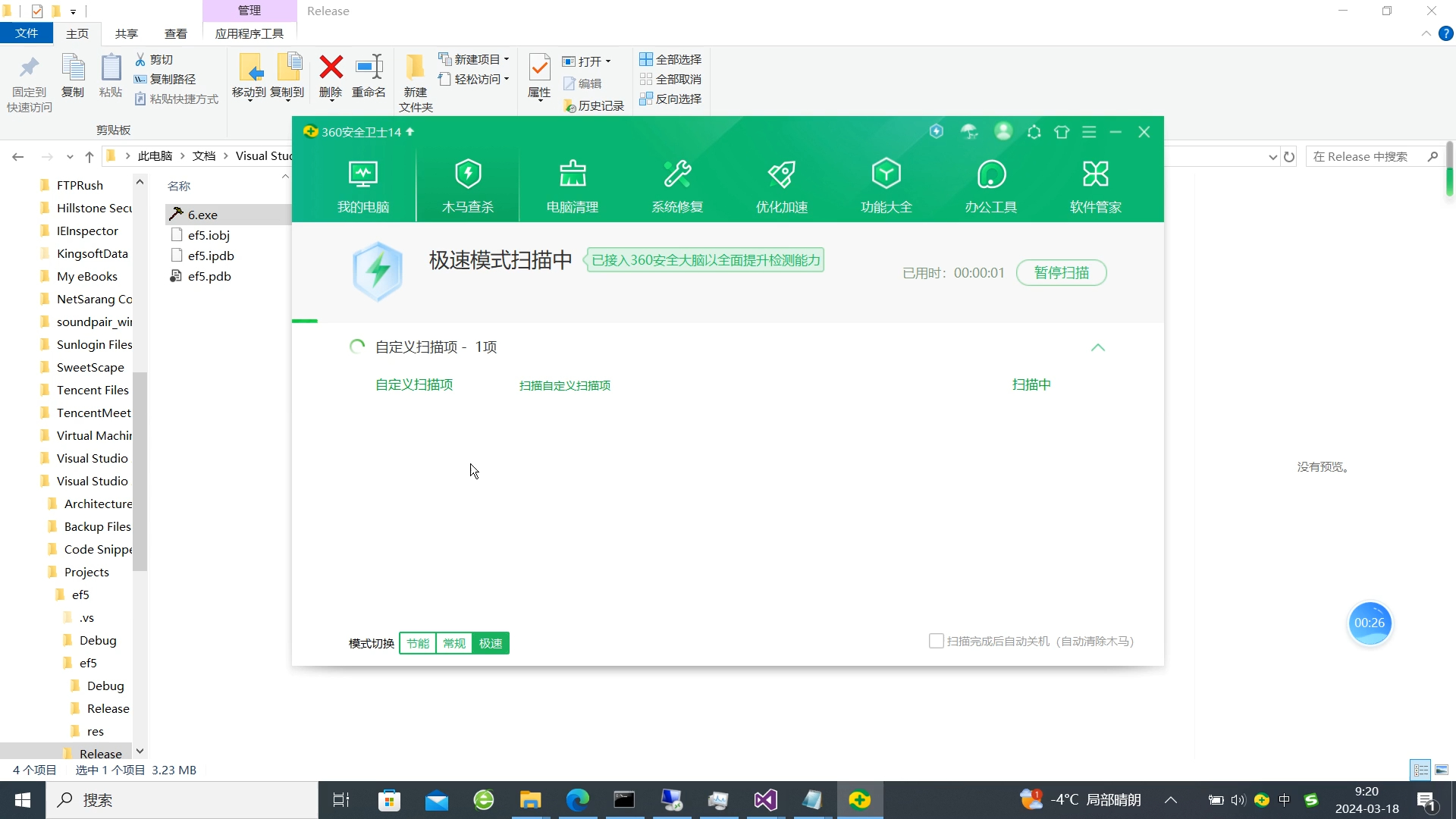Collapse the Explorer ribbon chevron

coord(1426,33)
